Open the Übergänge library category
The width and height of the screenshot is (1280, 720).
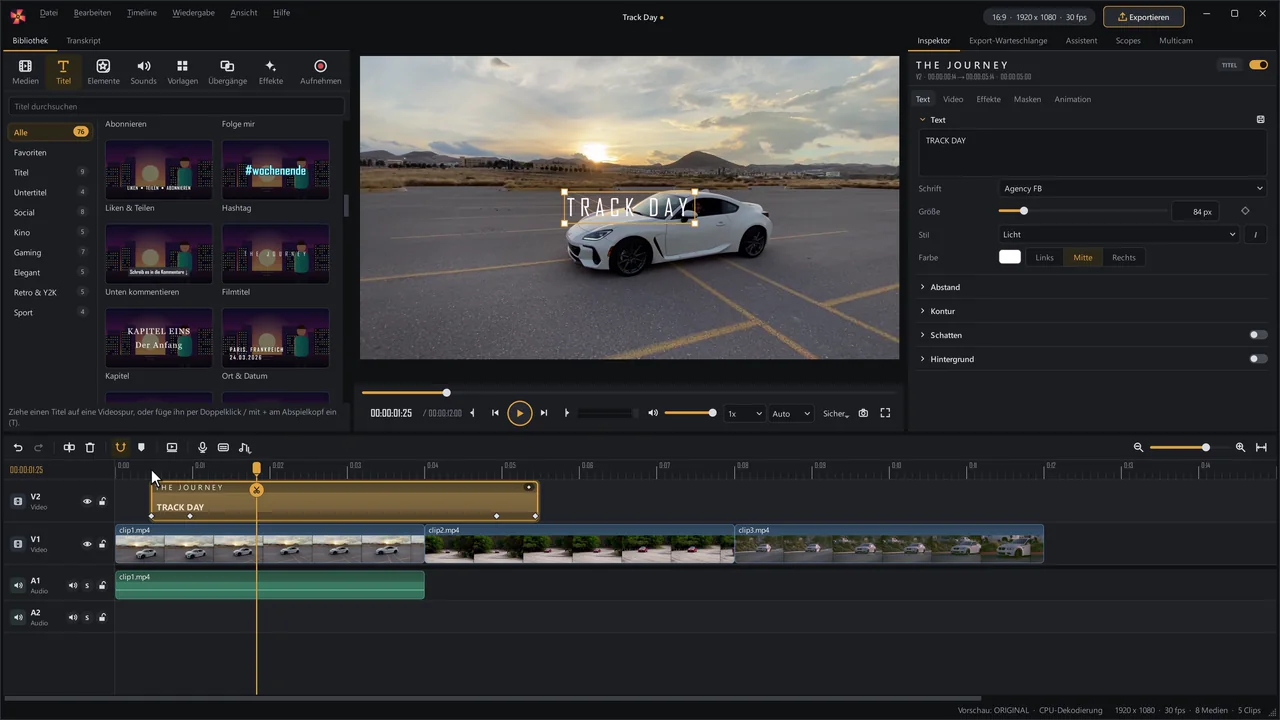pyautogui.click(x=227, y=72)
